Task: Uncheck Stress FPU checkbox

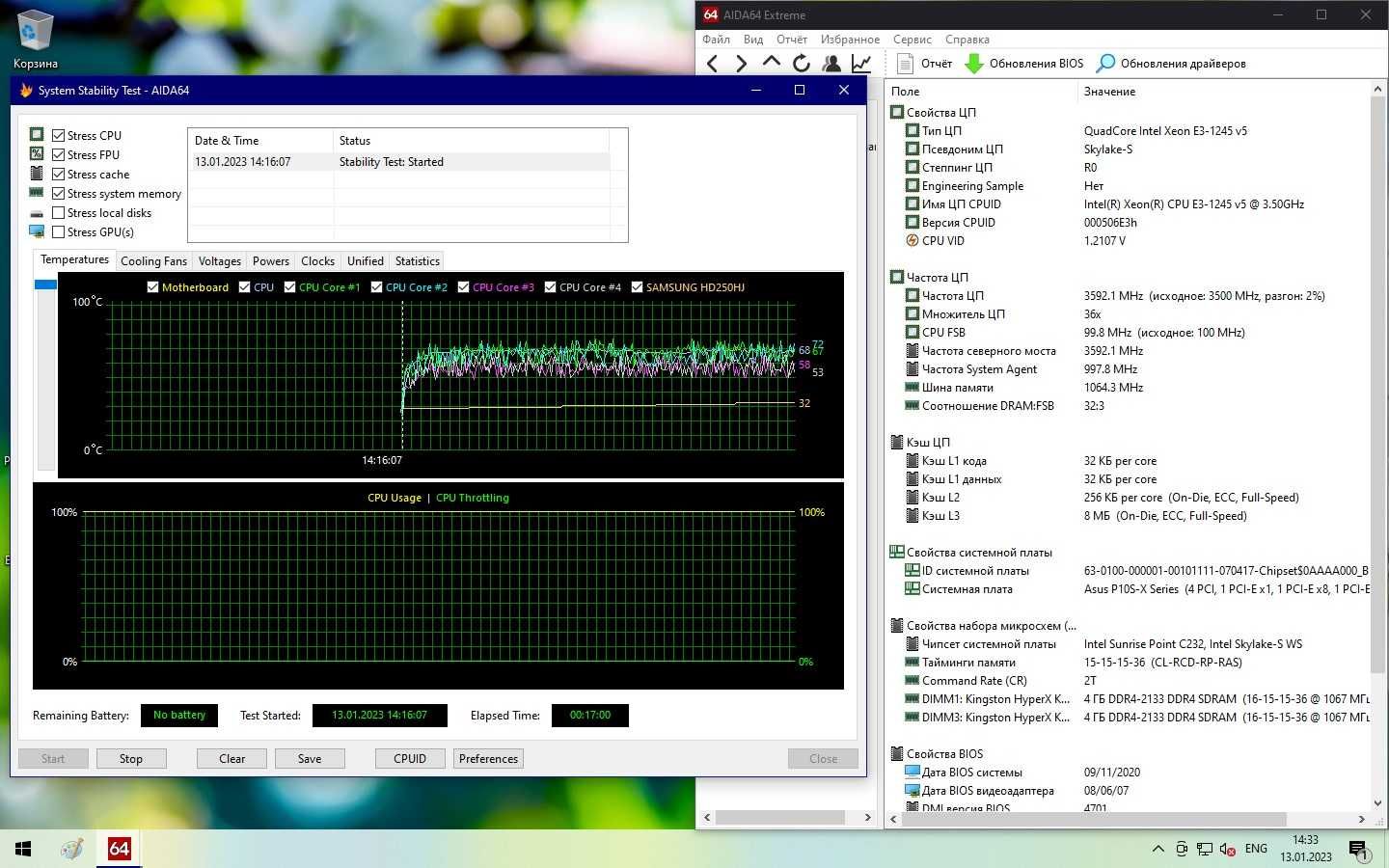Action: point(59,155)
